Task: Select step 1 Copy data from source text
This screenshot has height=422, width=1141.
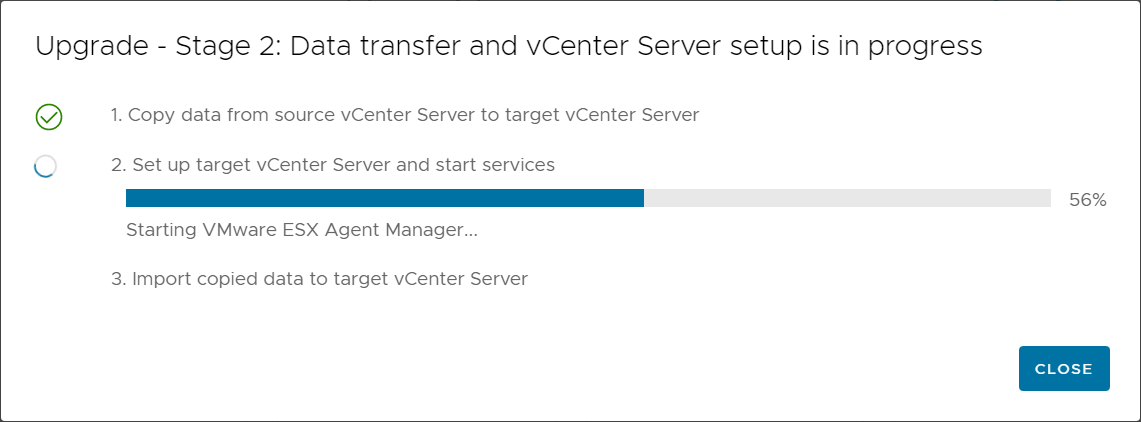Action: pyautogui.click(x=405, y=116)
